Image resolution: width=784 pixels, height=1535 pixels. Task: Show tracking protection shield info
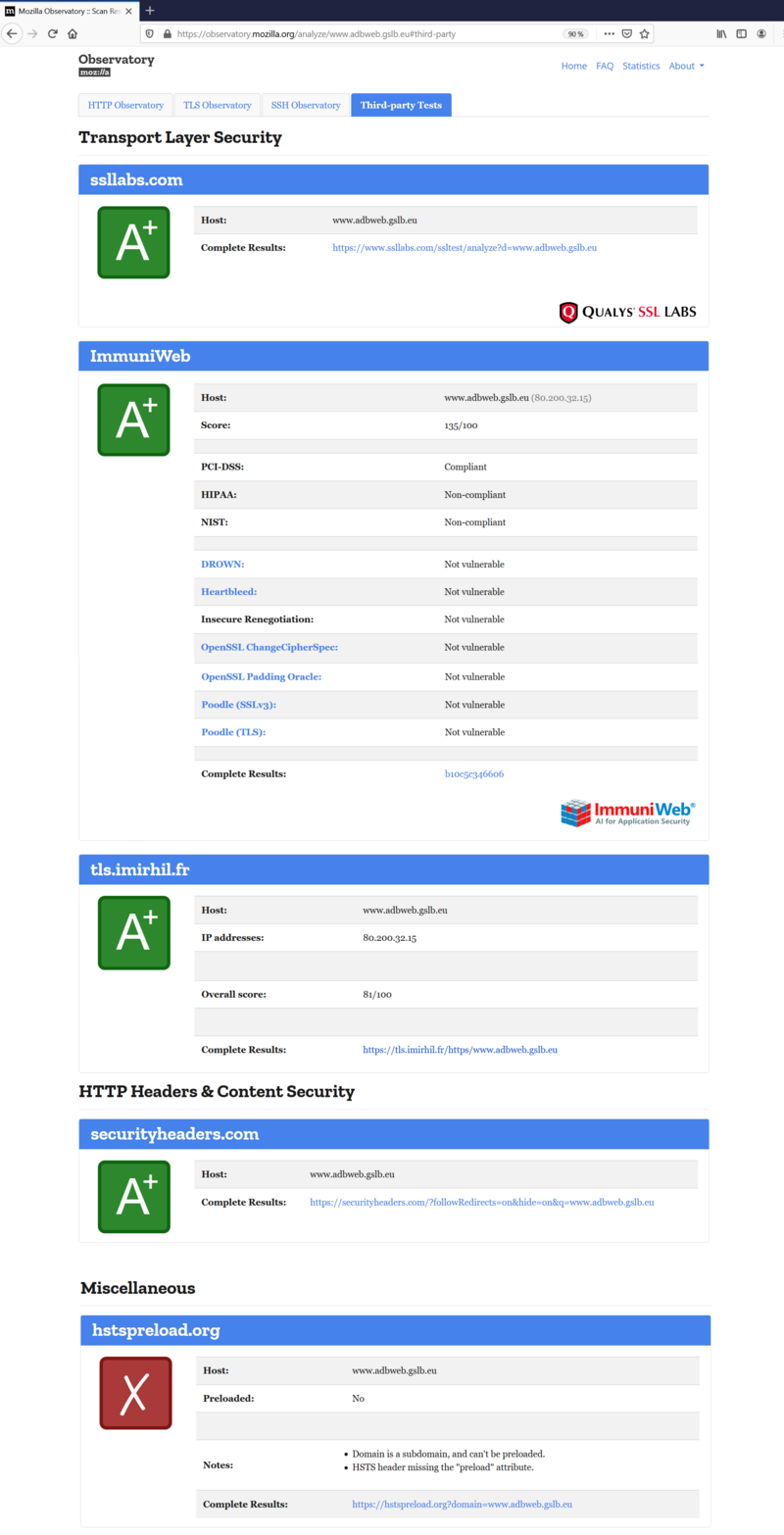[x=150, y=33]
